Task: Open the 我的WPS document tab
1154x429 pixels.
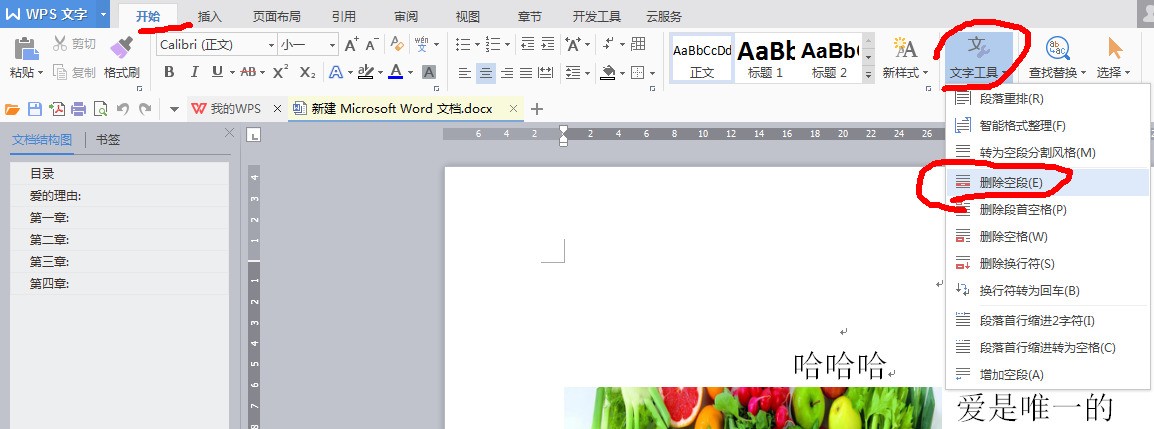Action: point(236,109)
